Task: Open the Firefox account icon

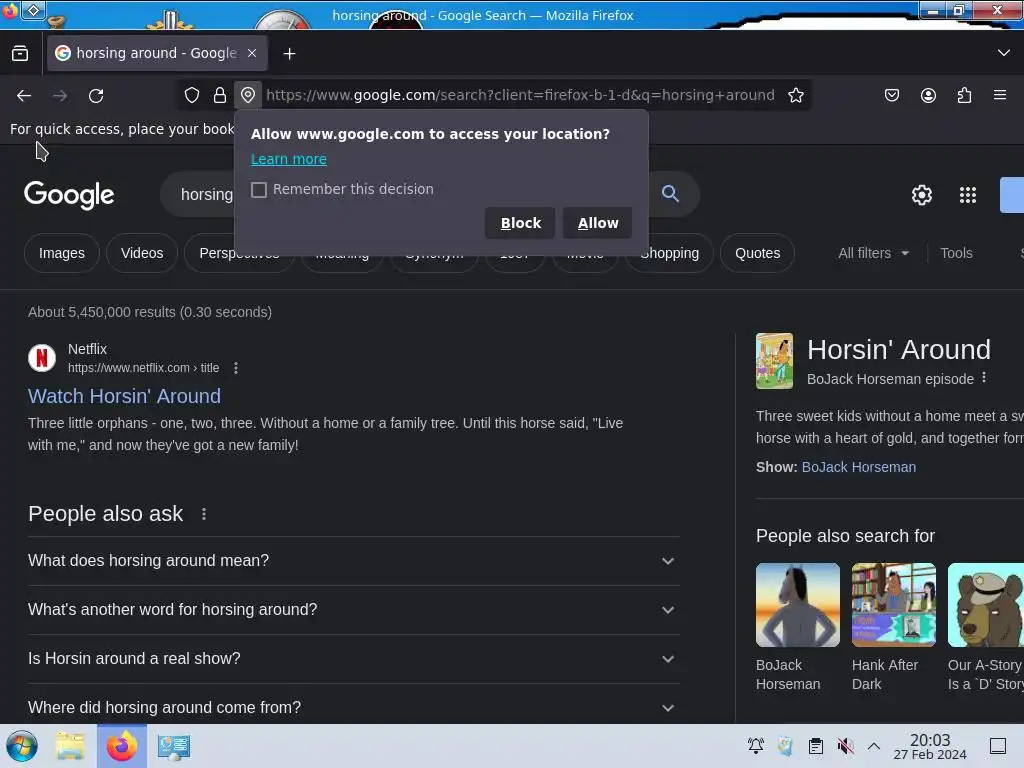Action: pyautogui.click(x=928, y=95)
